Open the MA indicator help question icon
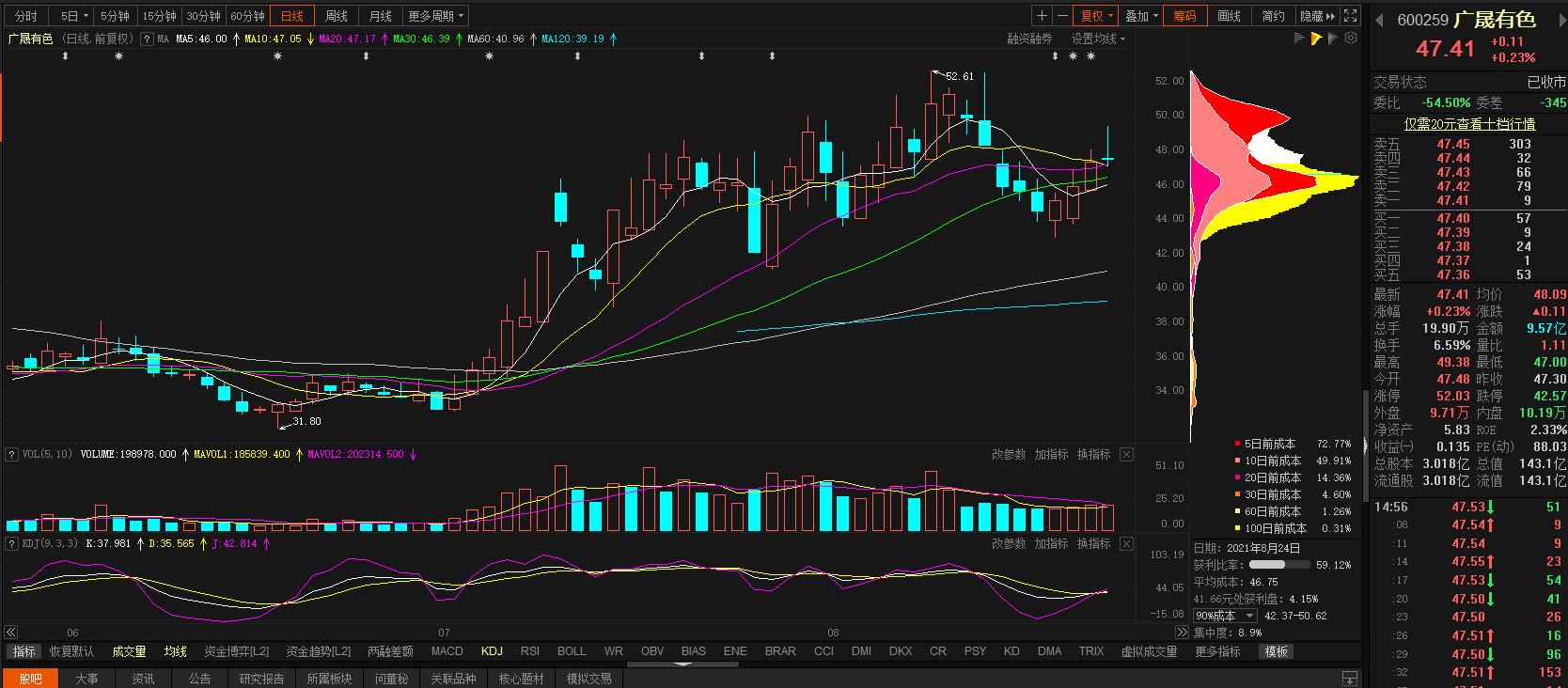This screenshot has width=1568, height=688. (x=147, y=39)
